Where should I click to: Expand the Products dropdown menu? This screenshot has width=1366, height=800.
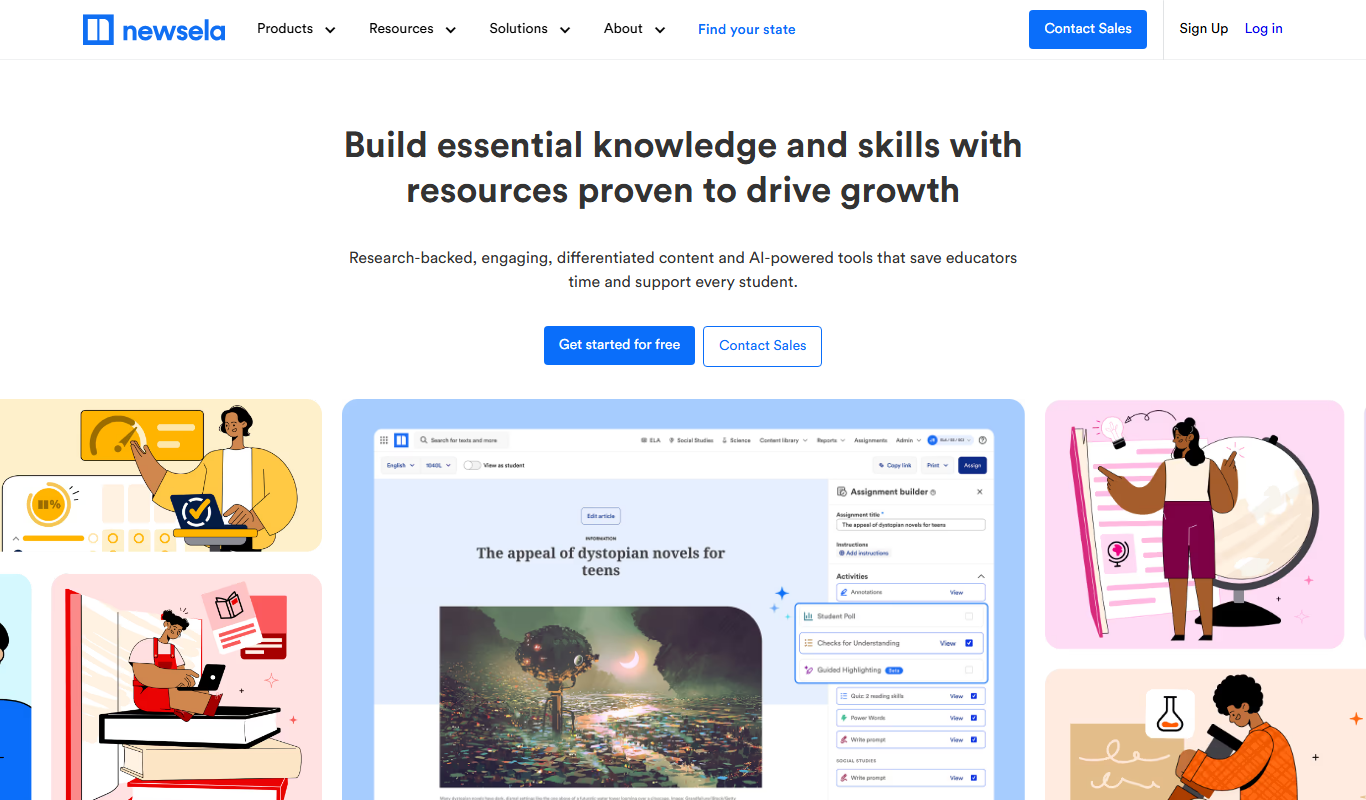click(x=296, y=29)
